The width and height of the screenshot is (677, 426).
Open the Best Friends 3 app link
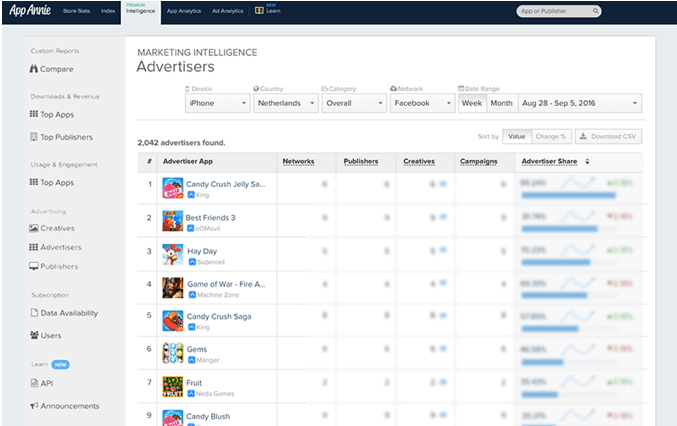tap(210, 217)
